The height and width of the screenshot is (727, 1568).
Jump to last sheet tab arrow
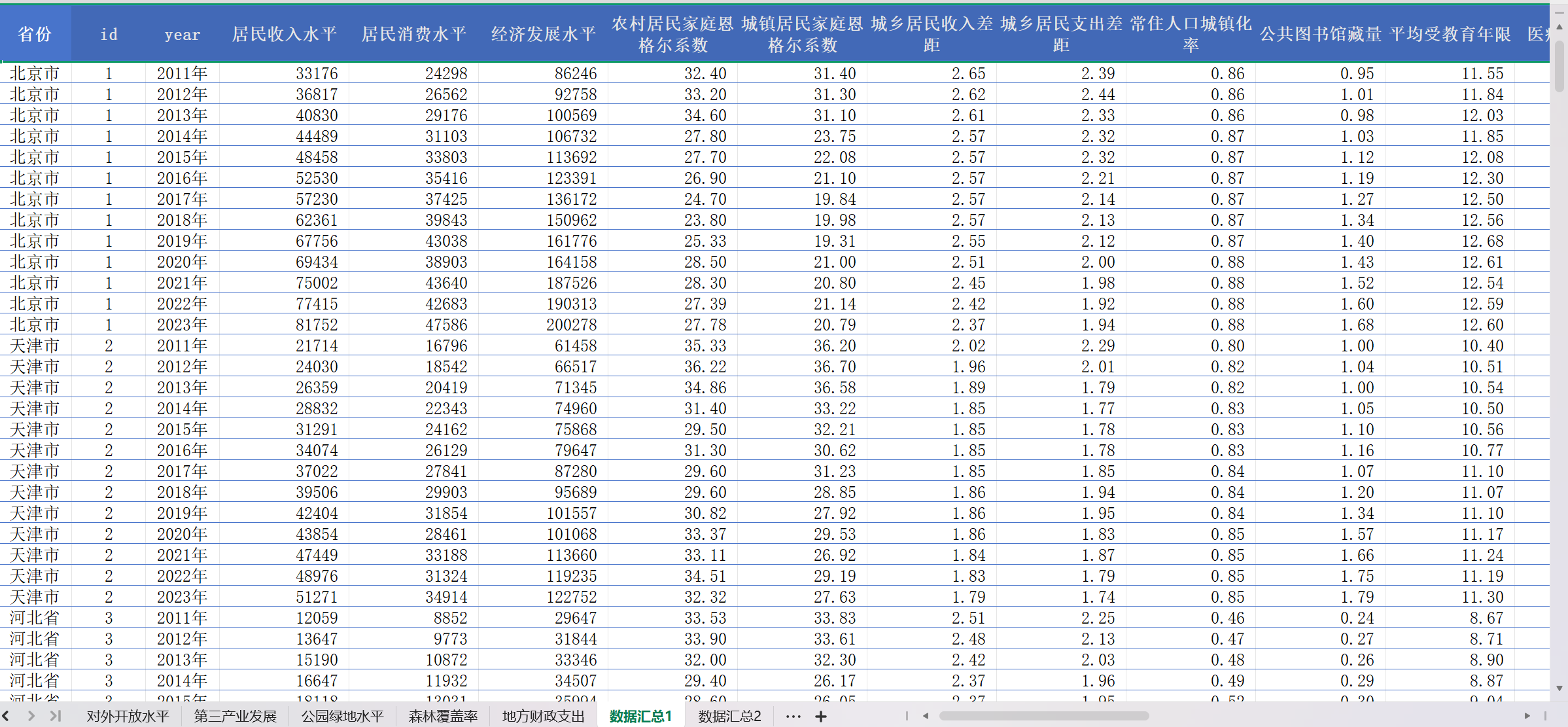[56, 716]
